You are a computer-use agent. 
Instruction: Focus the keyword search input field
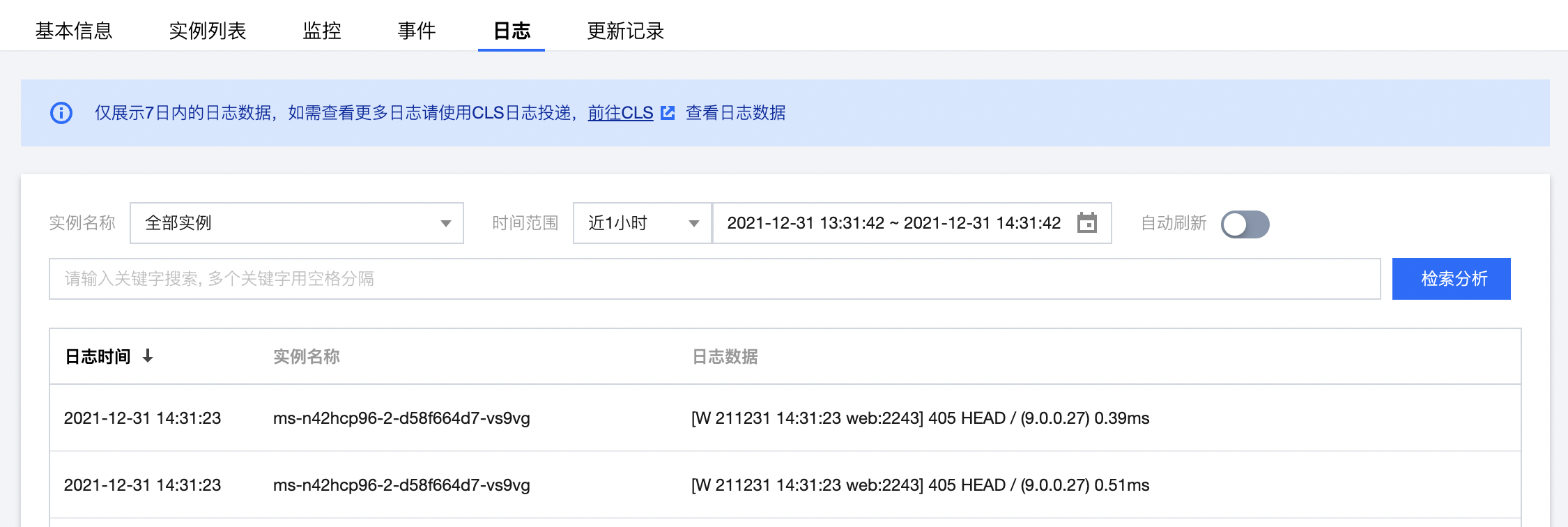tap(714, 279)
